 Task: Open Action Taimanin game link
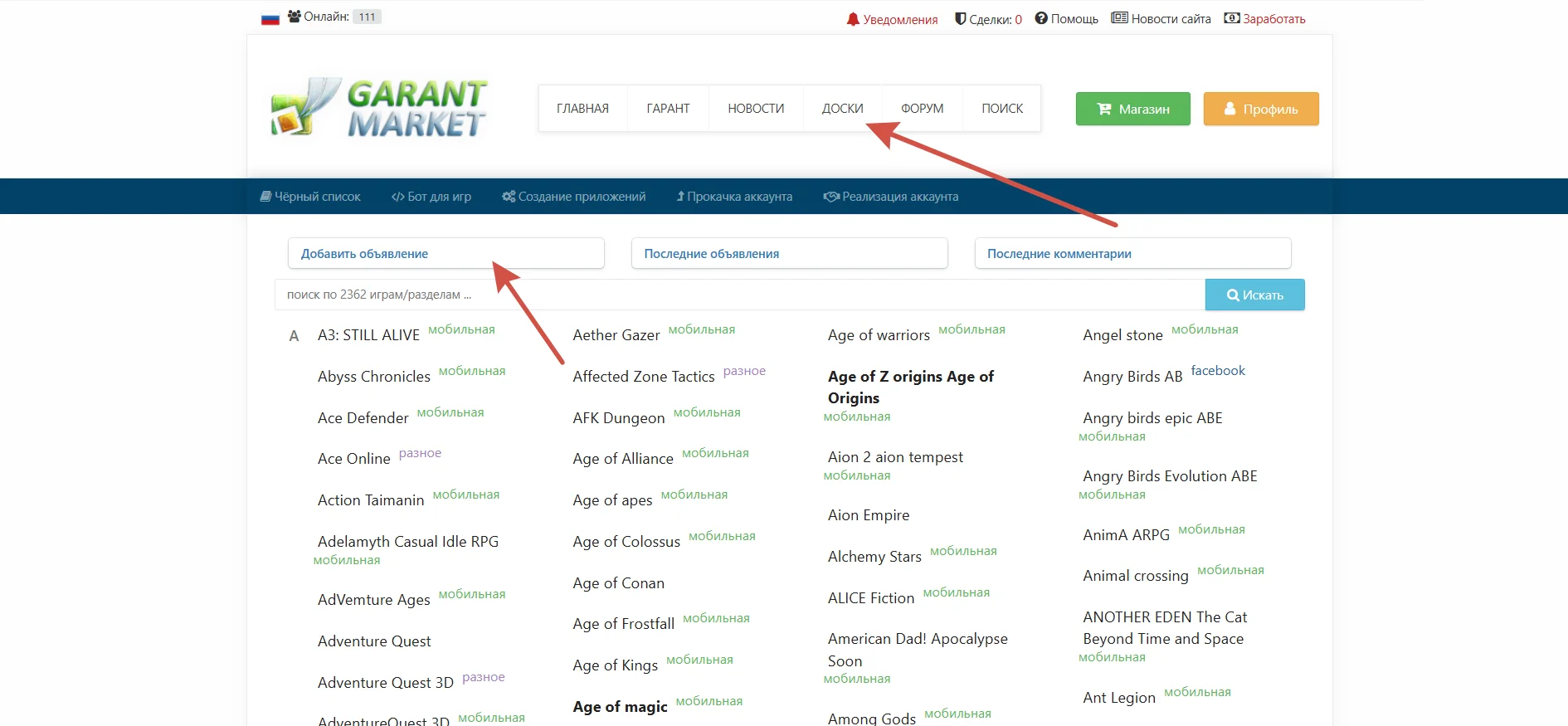tap(371, 500)
